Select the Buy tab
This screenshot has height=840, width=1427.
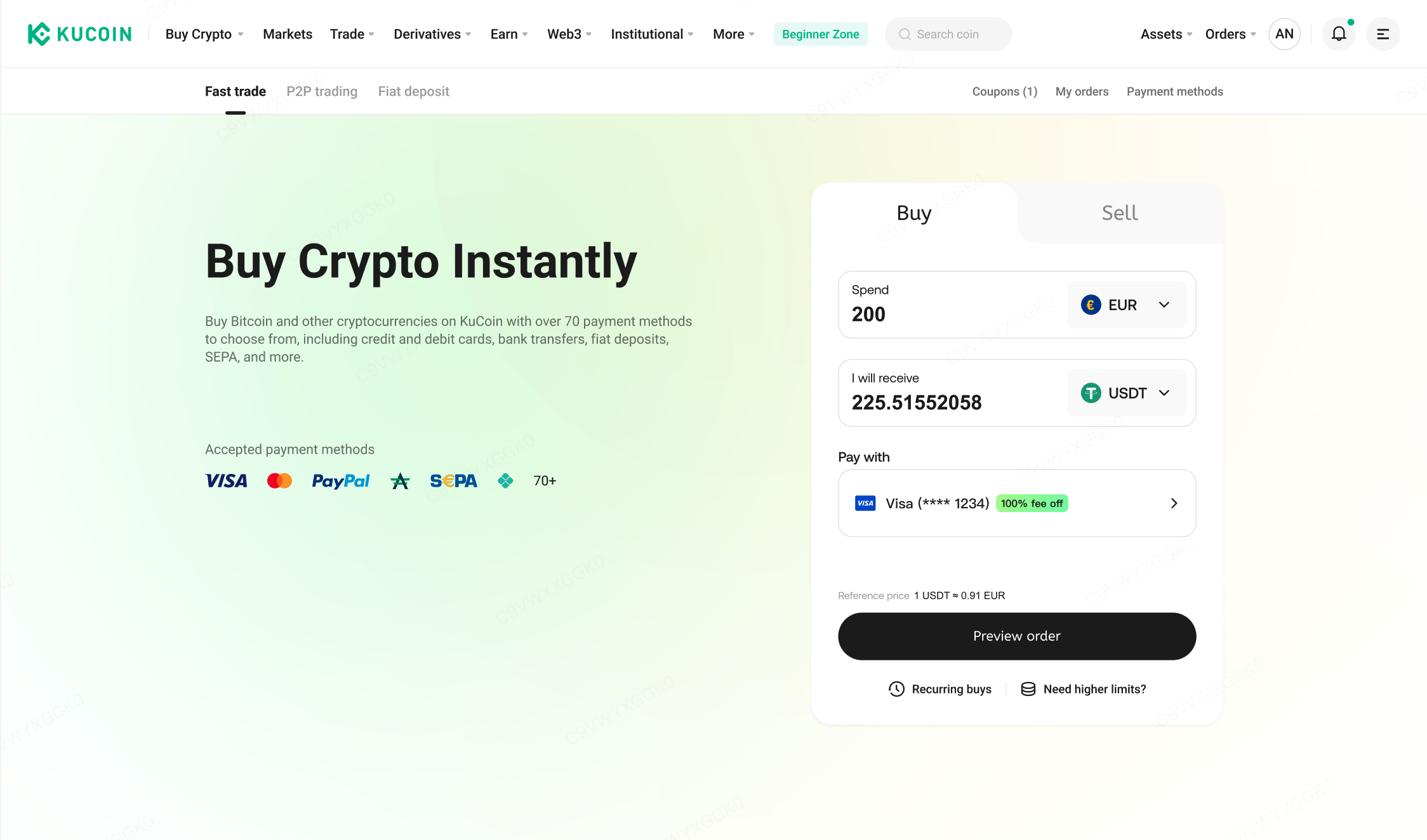tap(913, 213)
